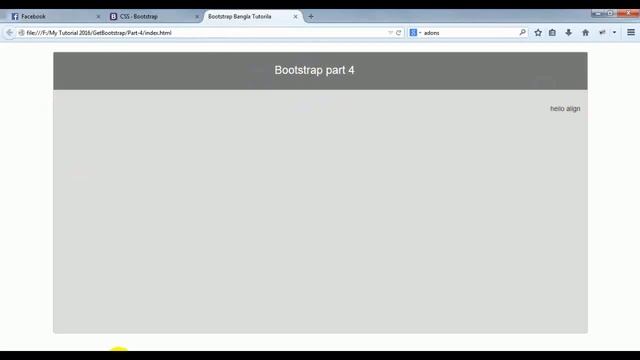Click the Bootstrap part 4 heading
This screenshot has height=360, width=640.
click(x=314, y=70)
